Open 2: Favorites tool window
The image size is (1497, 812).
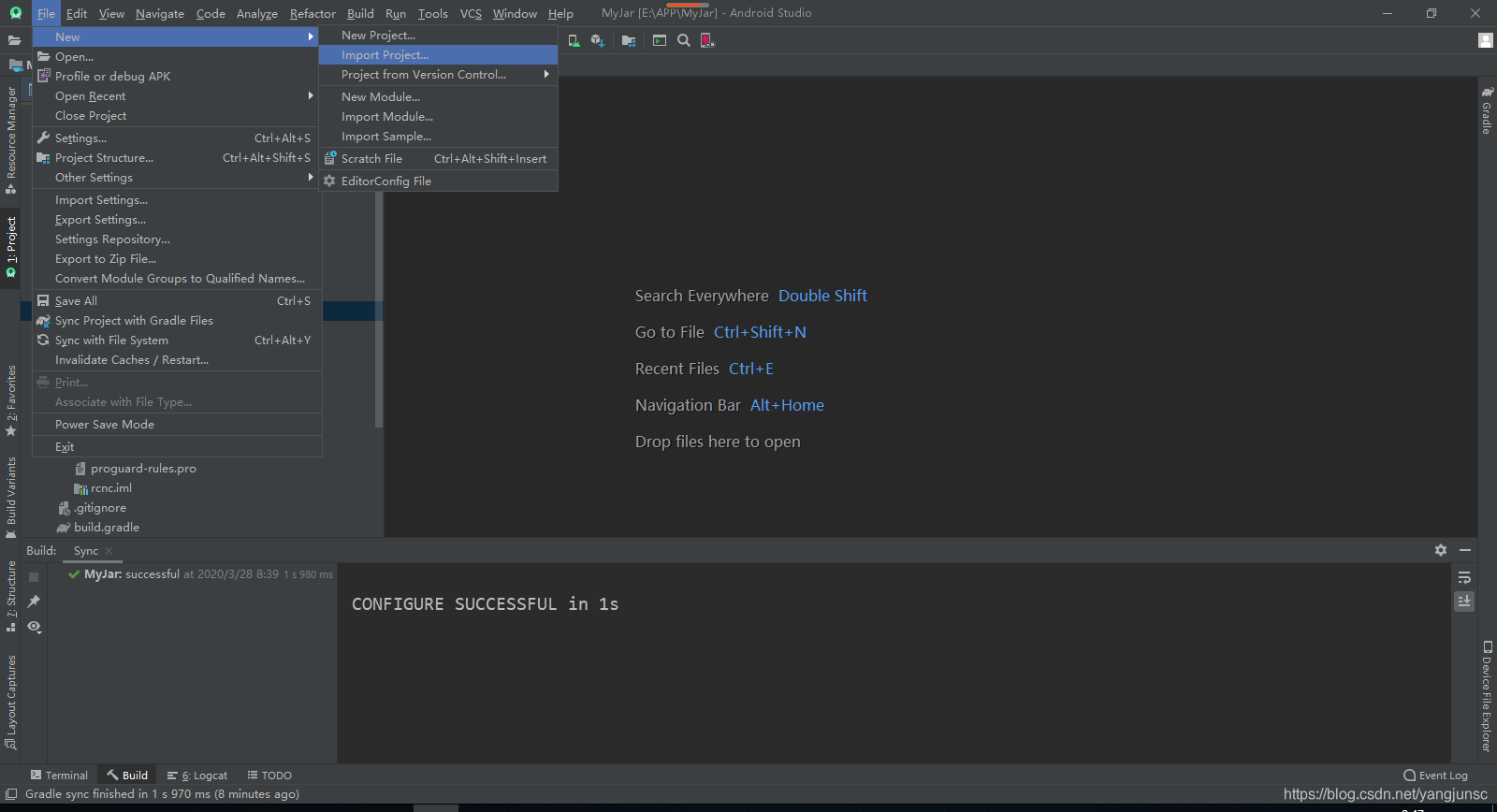[x=11, y=400]
